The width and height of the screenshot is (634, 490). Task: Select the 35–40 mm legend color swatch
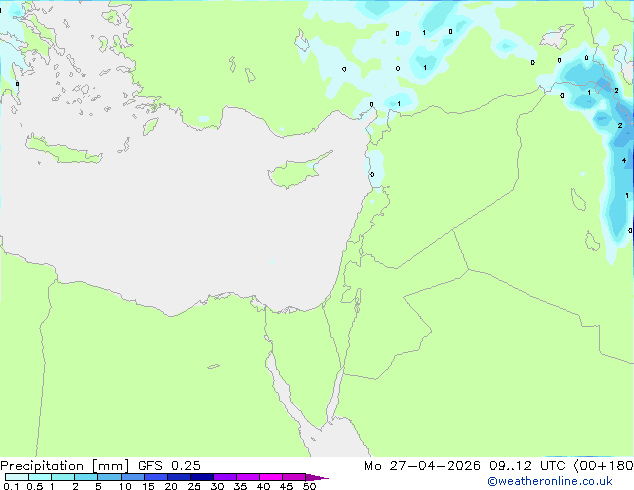tap(247, 477)
